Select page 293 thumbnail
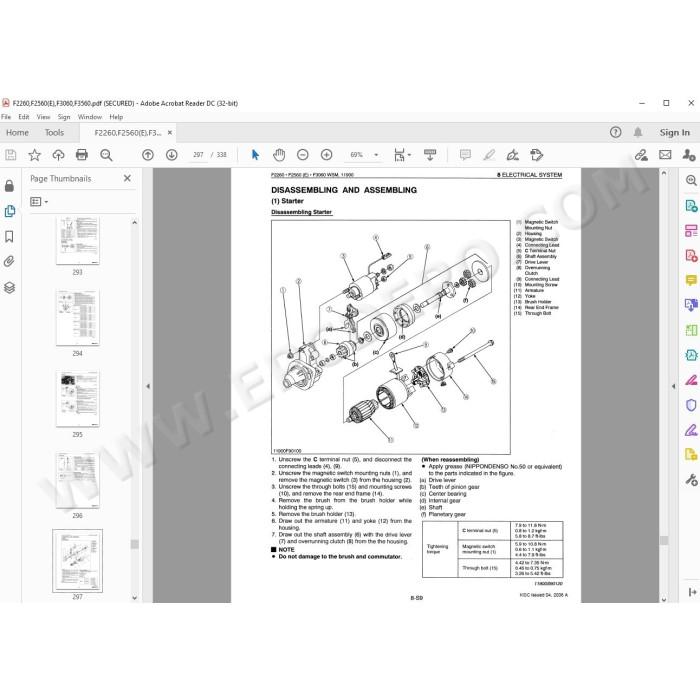This screenshot has width=700, height=700. [x=78, y=241]
